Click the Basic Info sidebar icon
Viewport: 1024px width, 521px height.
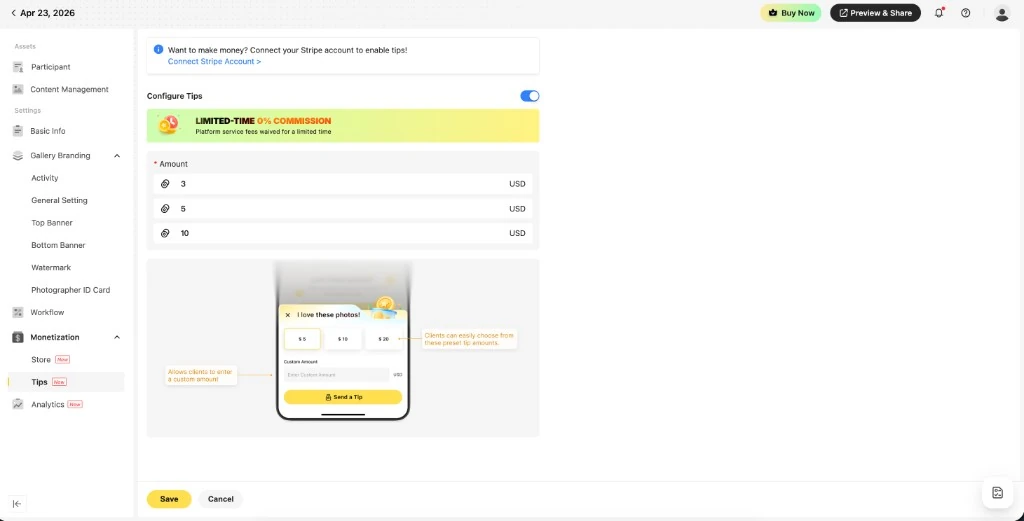[18, 131]
